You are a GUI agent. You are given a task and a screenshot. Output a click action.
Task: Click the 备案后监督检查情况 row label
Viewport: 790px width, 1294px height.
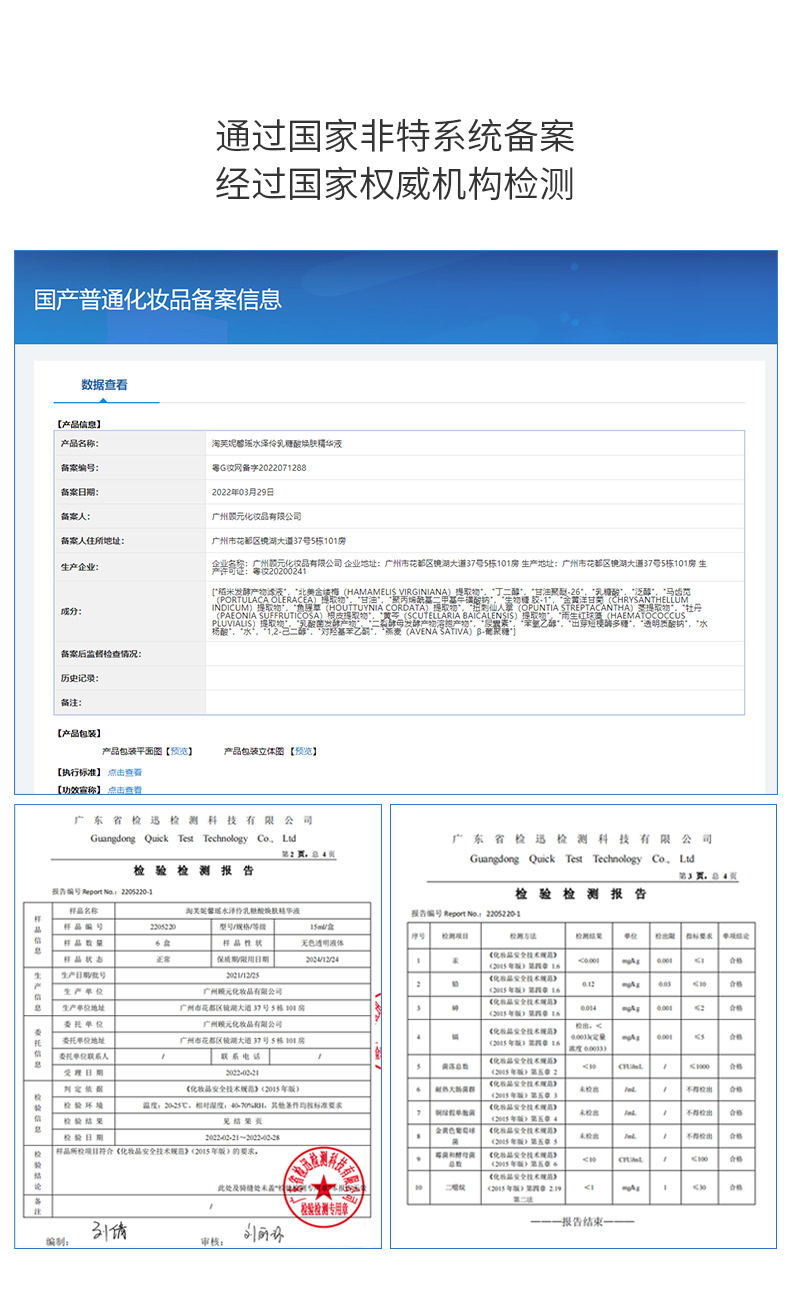point(100,654)
